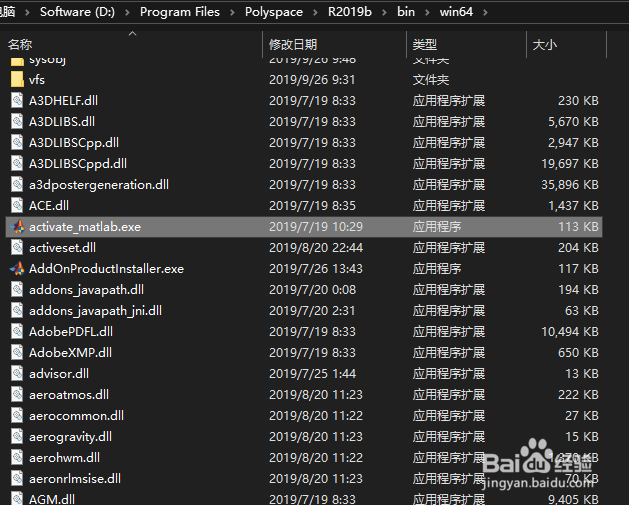Click the aerogravity.dll file icon
This screenshot has width=629, height=505.
point(17,436)
